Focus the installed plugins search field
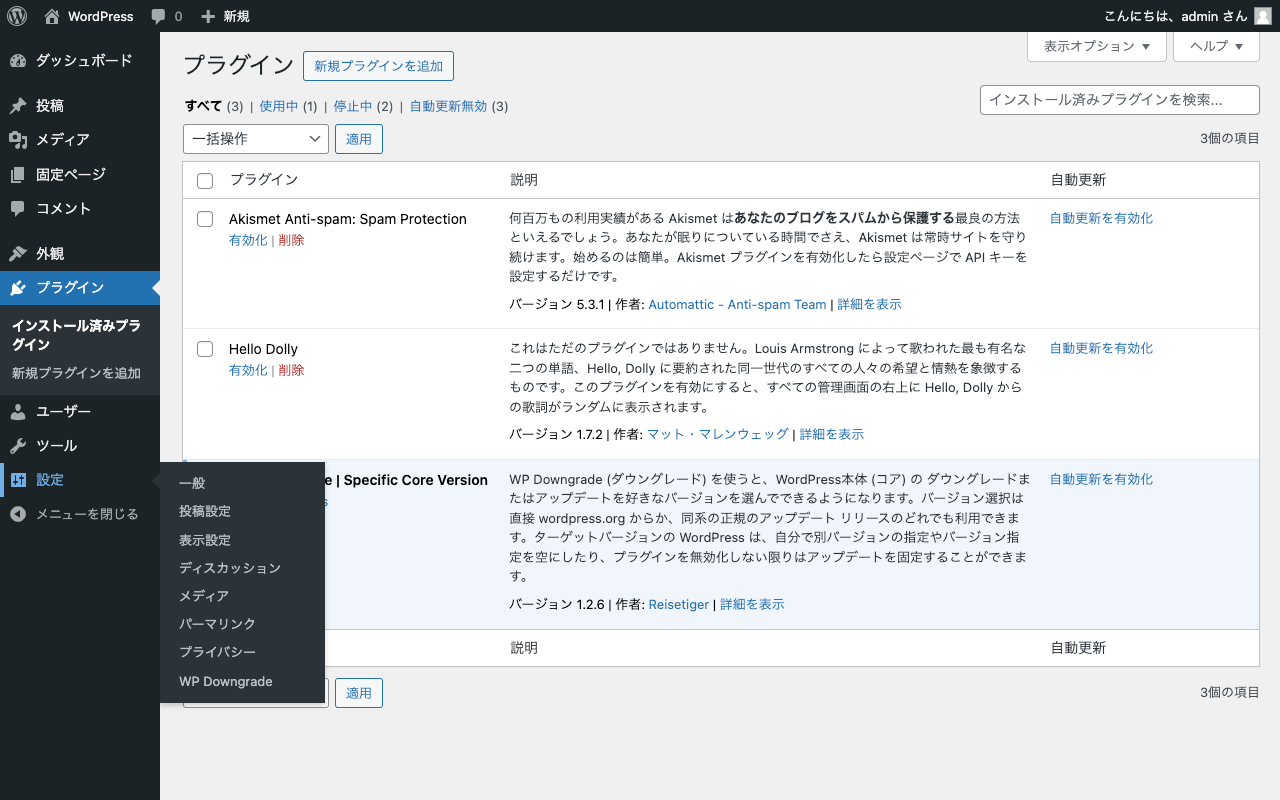This screenshot has width=1280, height=800. pos(1120,100)
